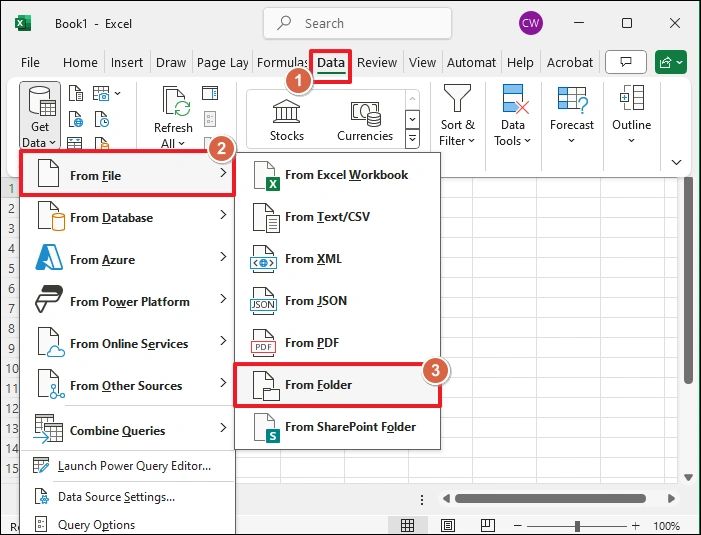This screenshot has width=701, height=535.
Task: Switch to Page Layout view icon
Action: click(448, 525)
